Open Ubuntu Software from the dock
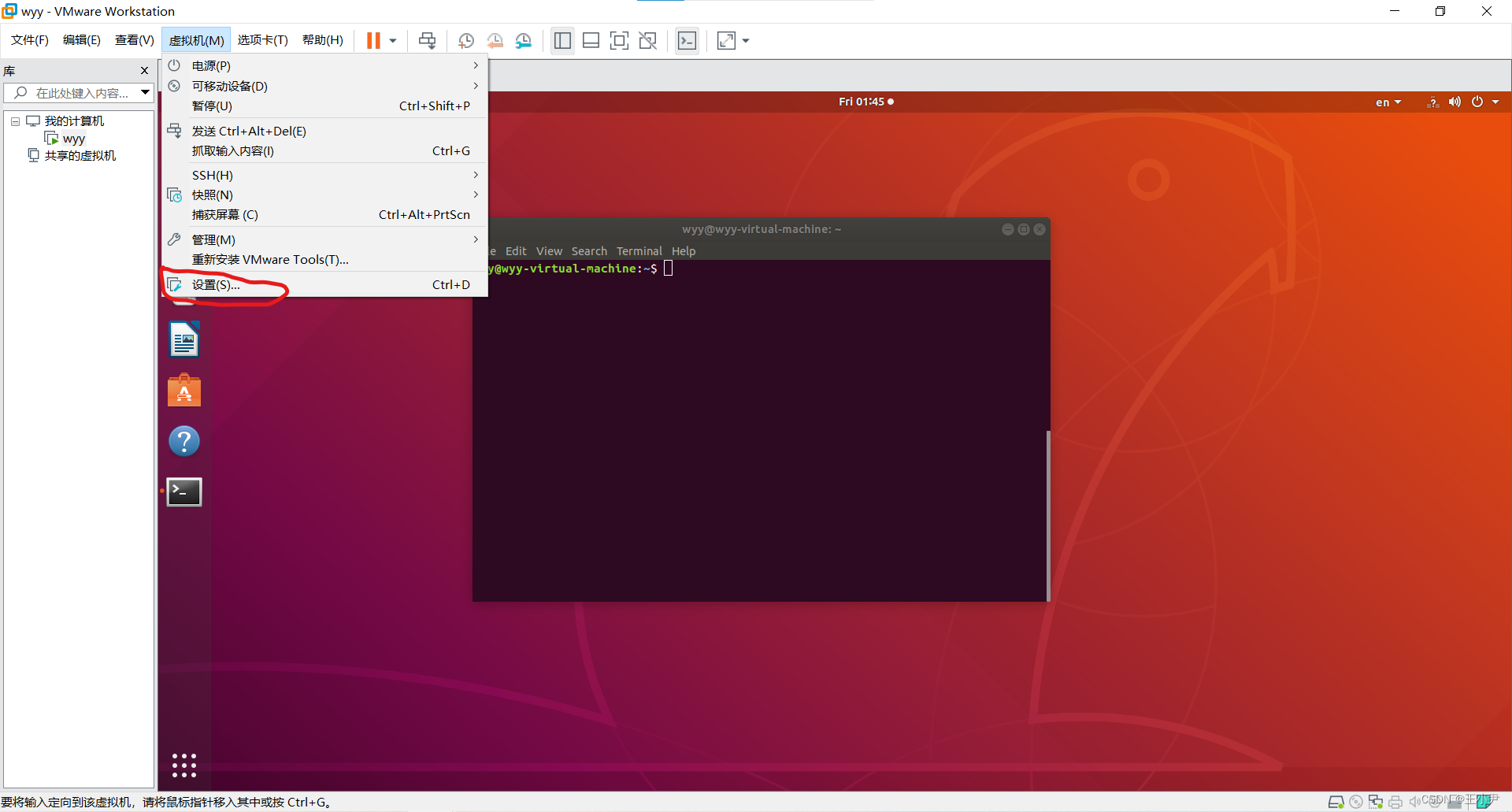 pyautogui.click(x=184, y=391)
